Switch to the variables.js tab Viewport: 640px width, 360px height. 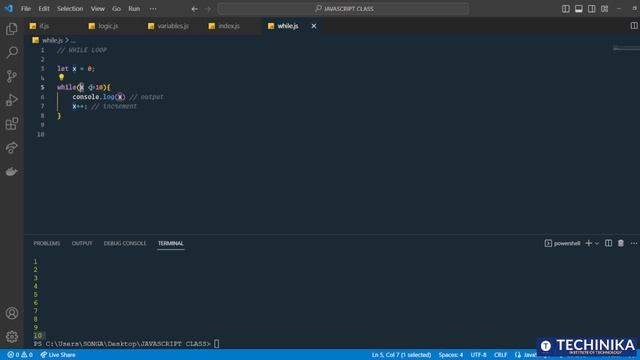coord(173,26)
